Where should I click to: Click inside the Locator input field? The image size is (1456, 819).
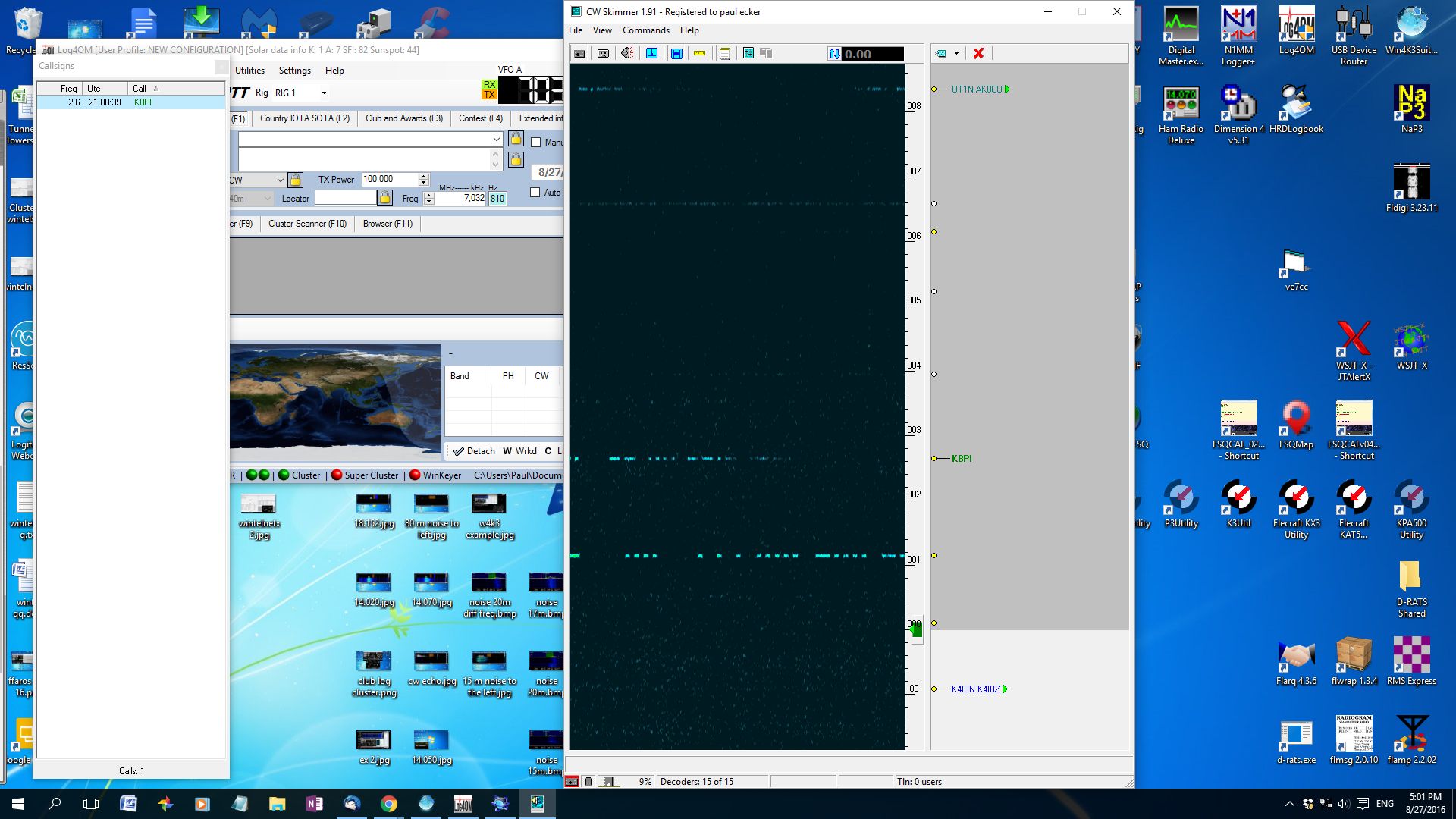[345, 198]
